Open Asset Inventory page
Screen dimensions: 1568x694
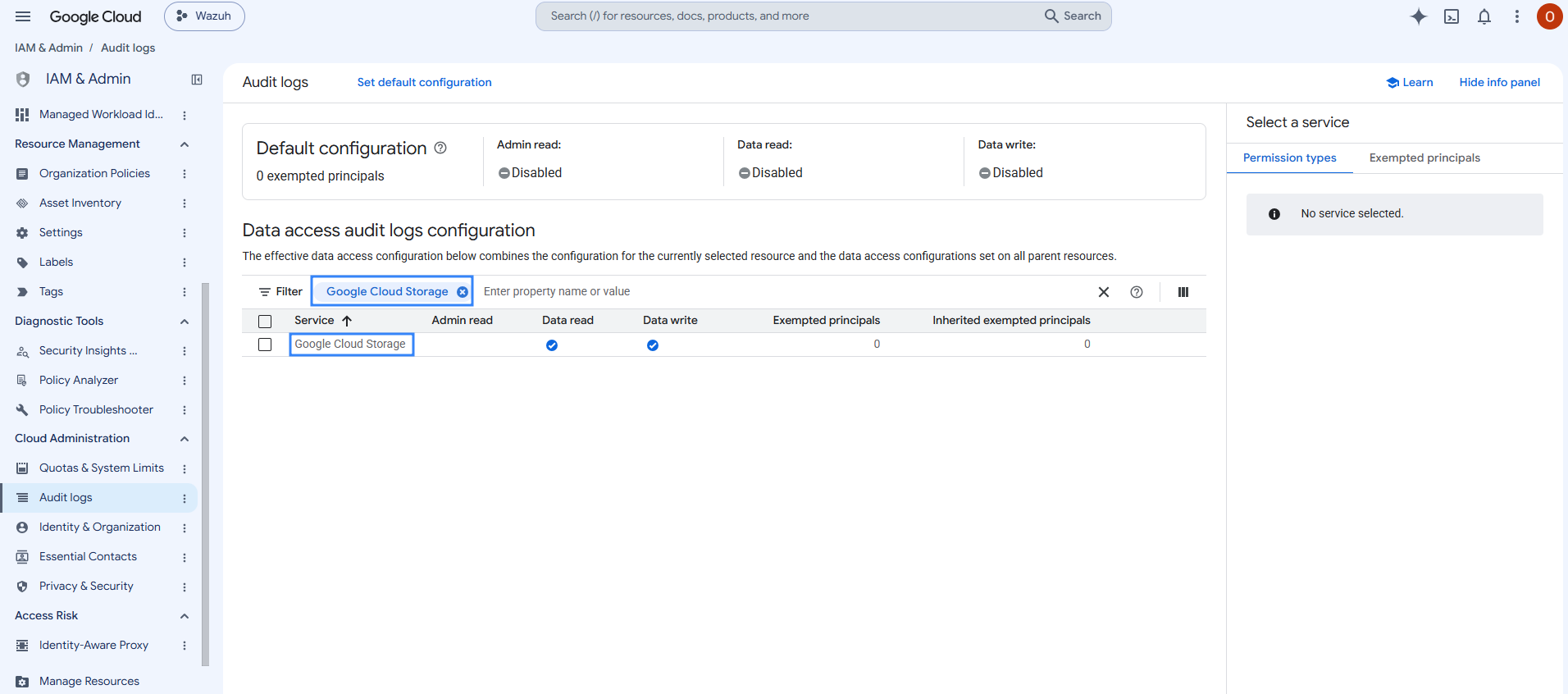point(80,203)
